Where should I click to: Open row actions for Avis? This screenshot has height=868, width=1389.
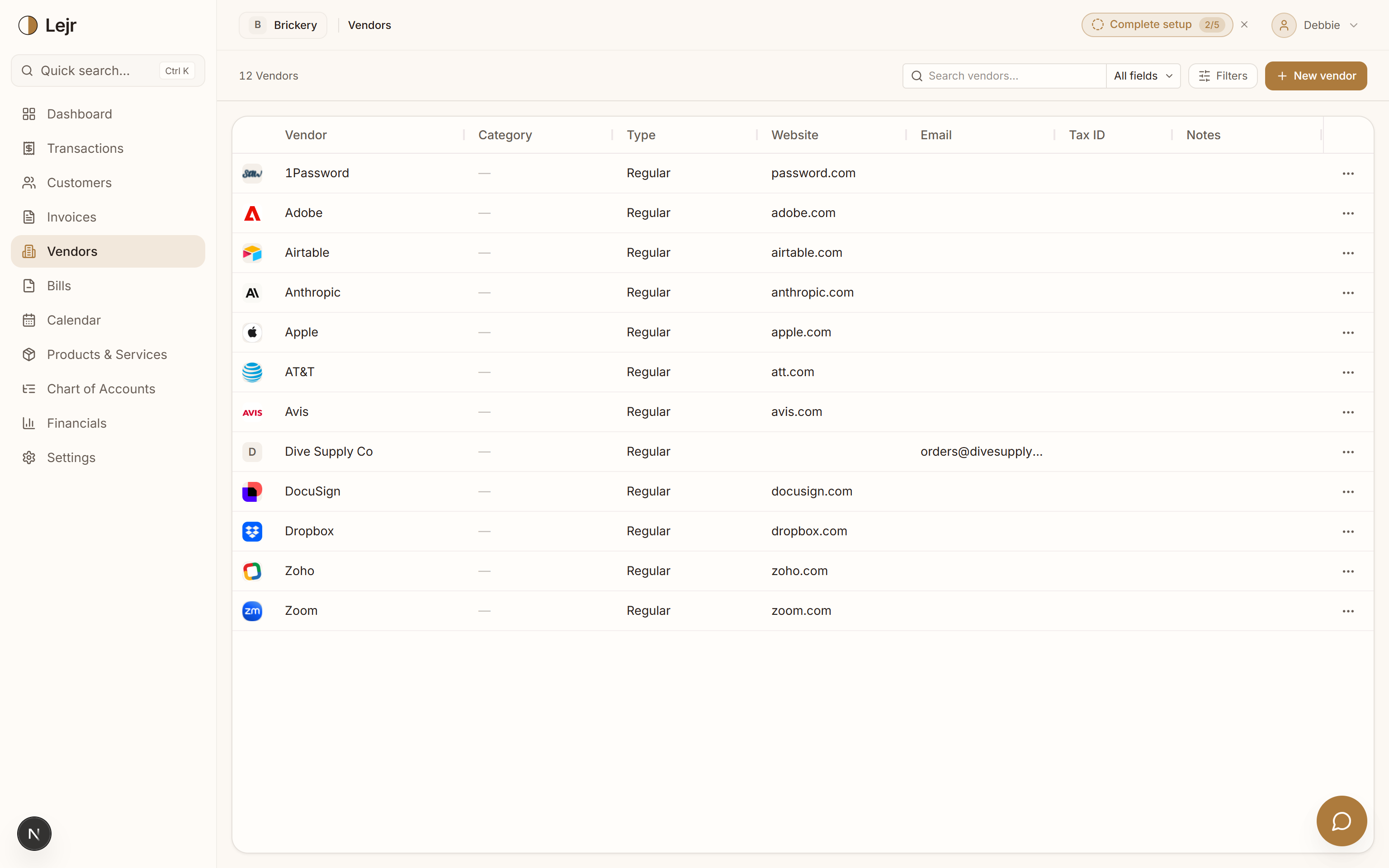[1348, 412]
